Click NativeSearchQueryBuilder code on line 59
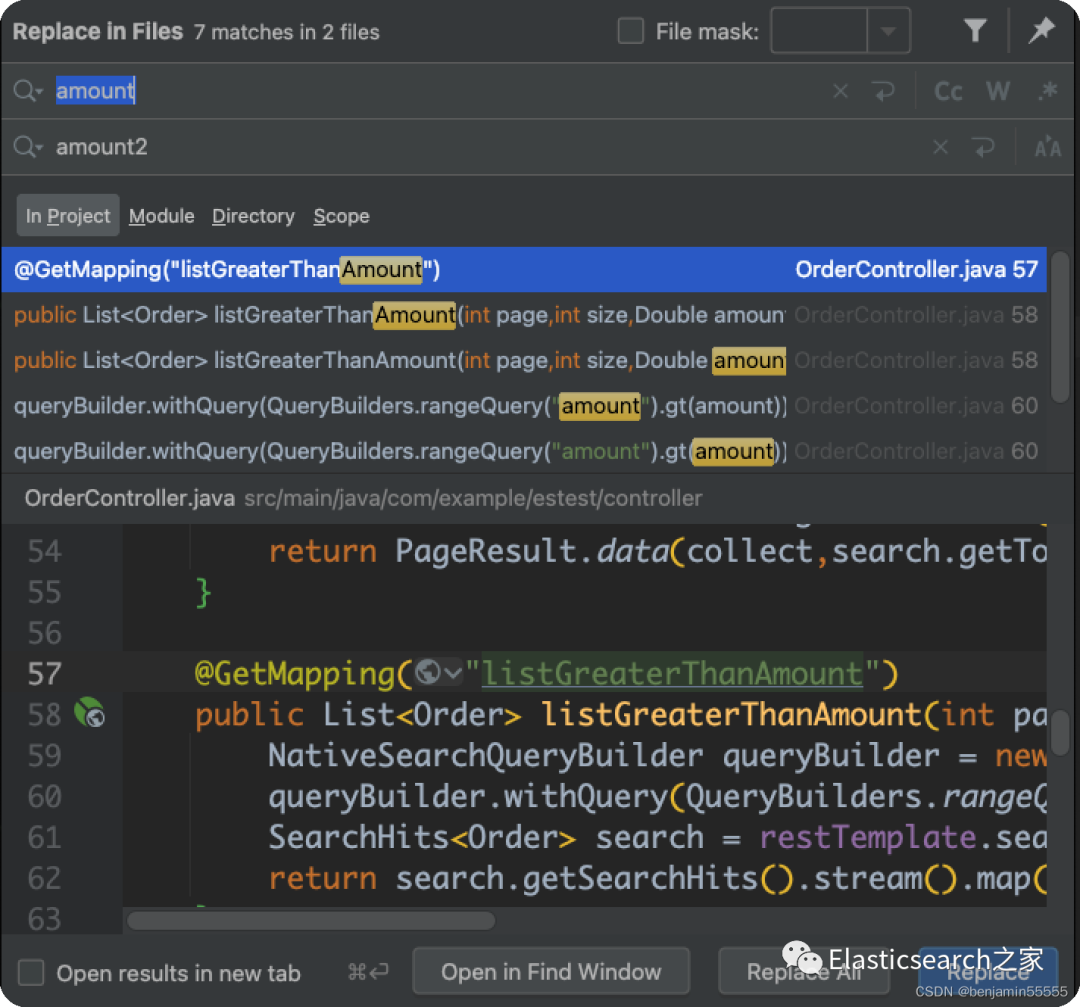This screenshot has height=1007, width=1080. [486, 756]
